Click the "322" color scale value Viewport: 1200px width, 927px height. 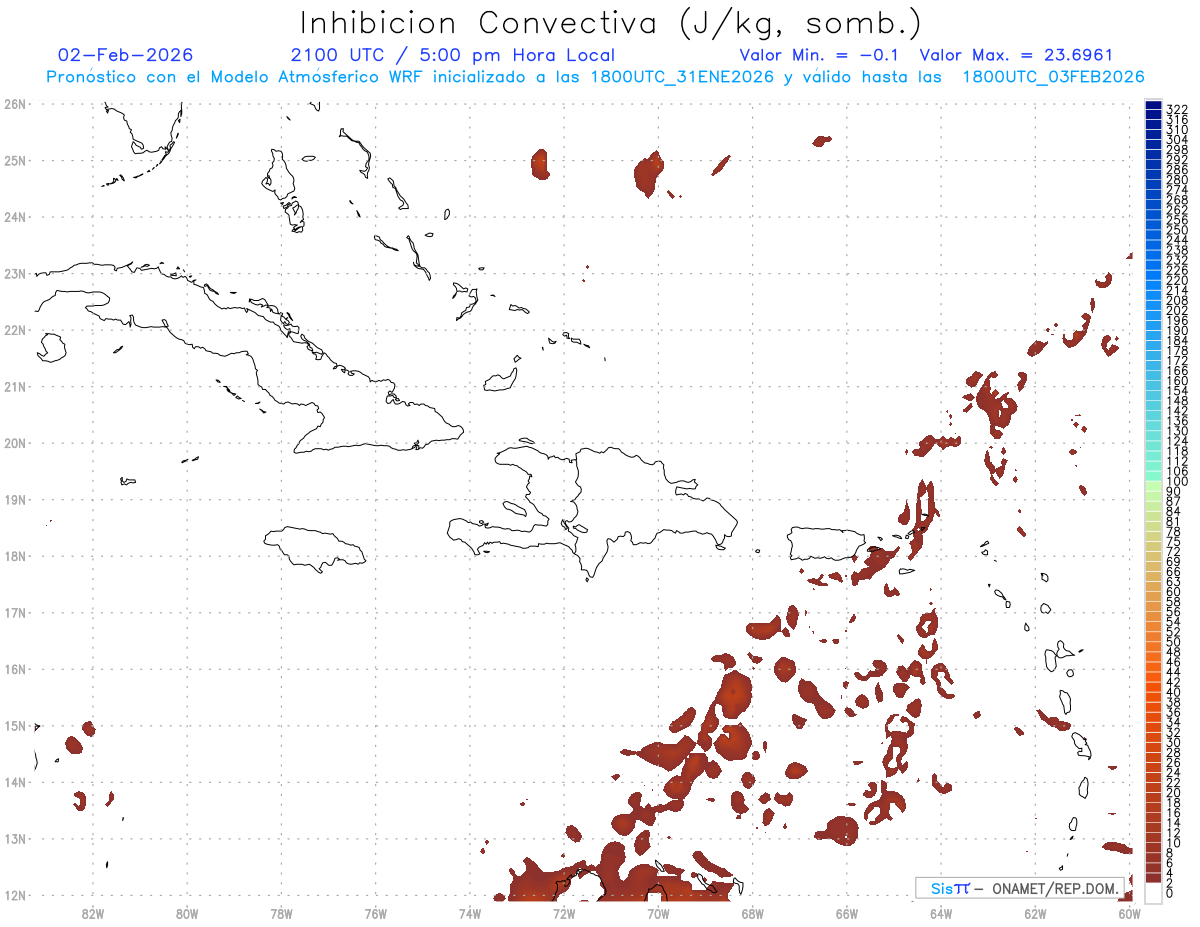pyautogui.click(x=1177, y=109)
